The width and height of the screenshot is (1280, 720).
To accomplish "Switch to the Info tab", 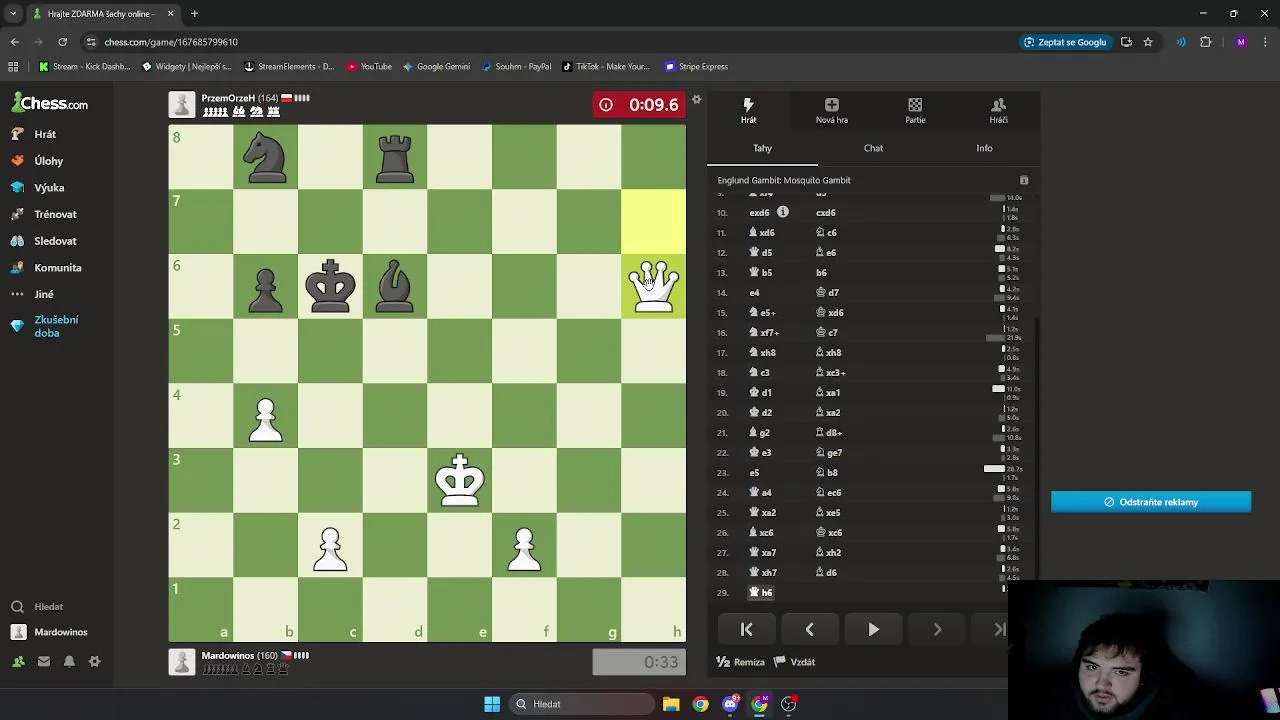I will (984, 148).
